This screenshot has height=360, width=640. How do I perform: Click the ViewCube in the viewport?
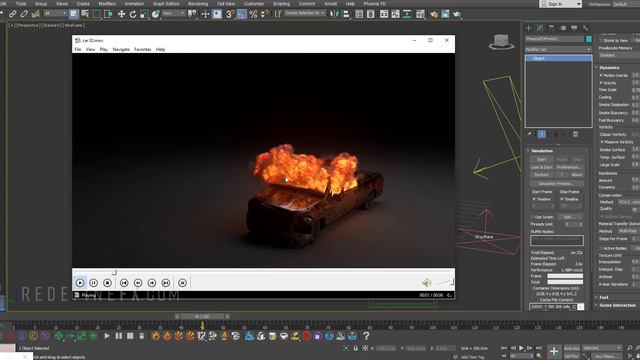coord(501,42)
